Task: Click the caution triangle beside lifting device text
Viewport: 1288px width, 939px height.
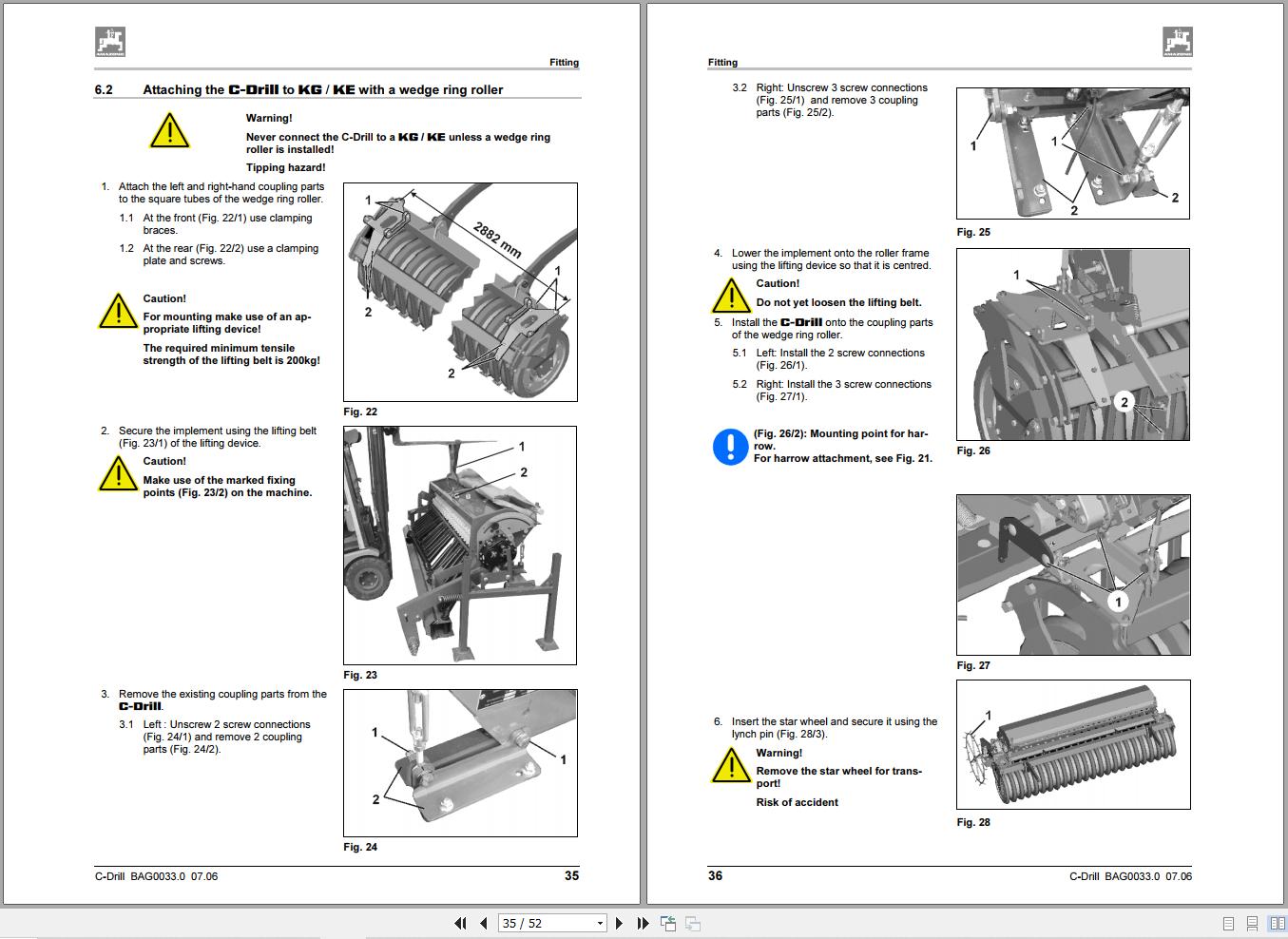Action: click(118, 311)
